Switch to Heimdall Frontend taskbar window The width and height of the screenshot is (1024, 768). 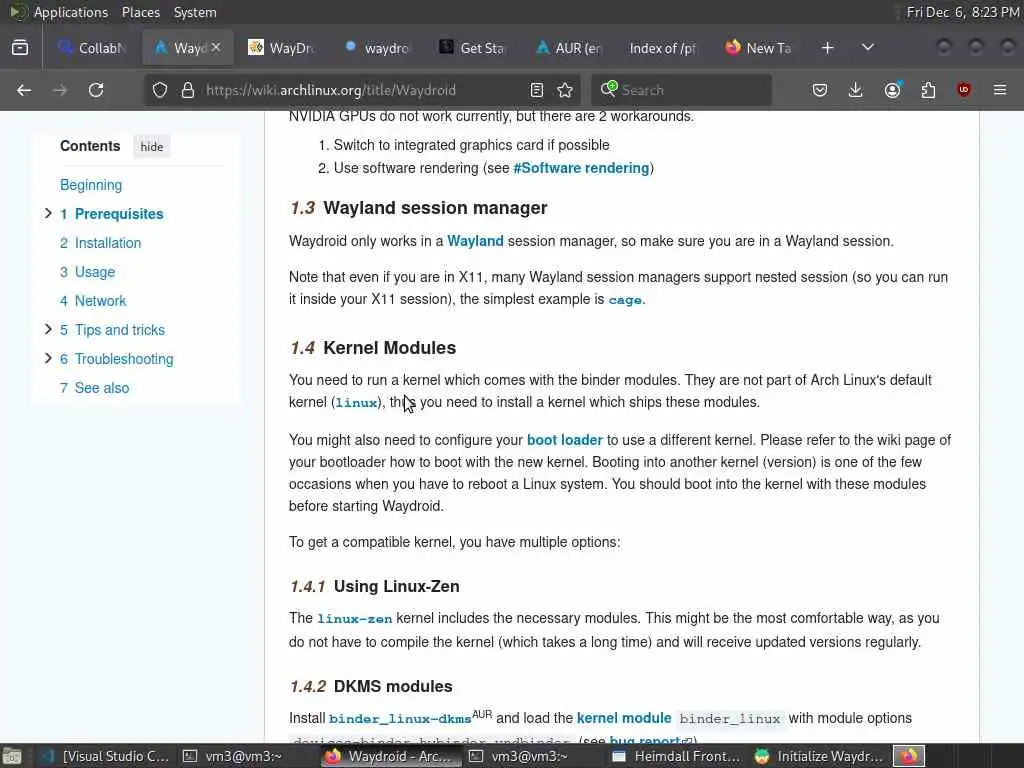[677, 756]
